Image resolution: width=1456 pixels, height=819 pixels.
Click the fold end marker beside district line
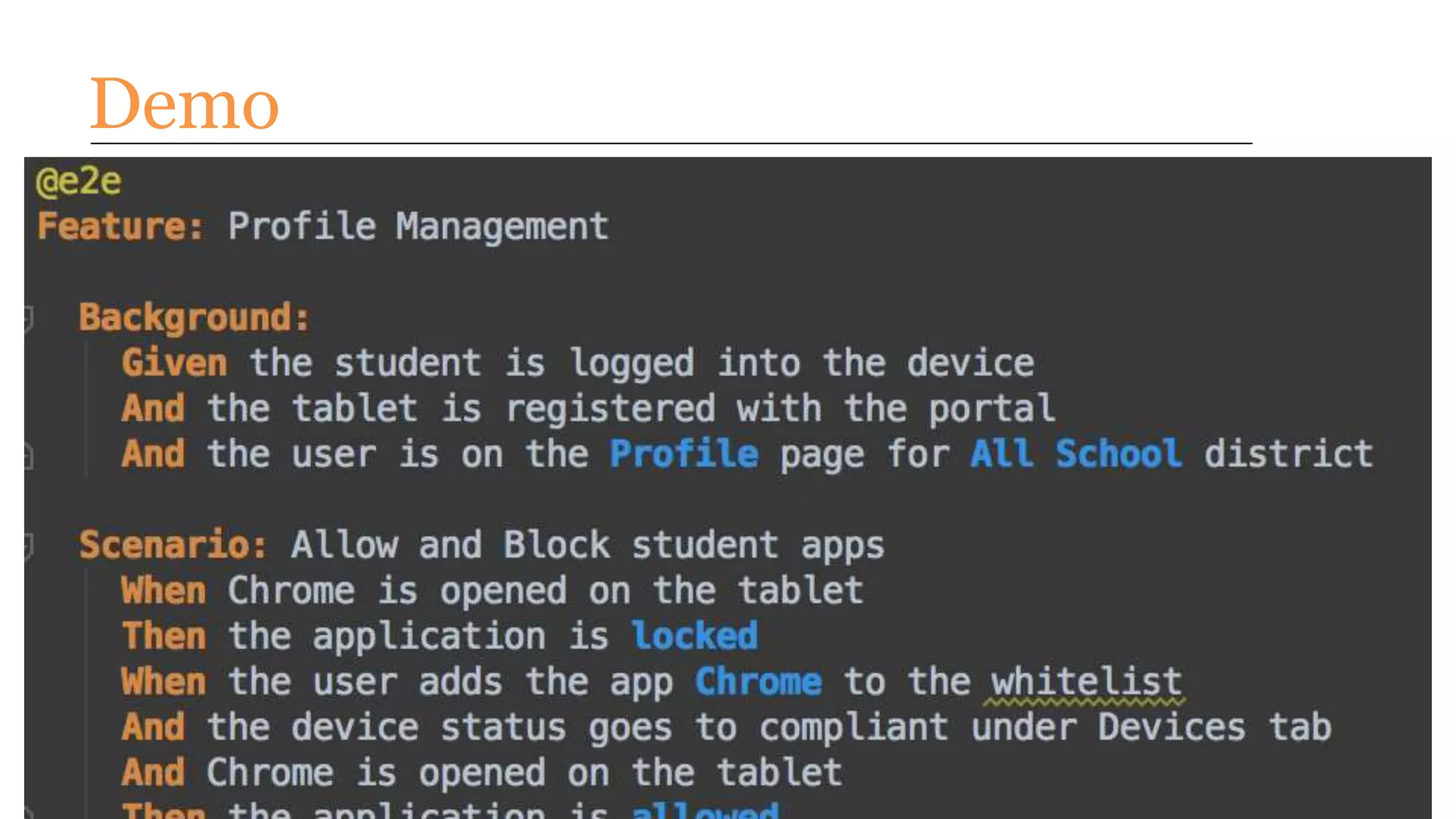tap(28, 455)
